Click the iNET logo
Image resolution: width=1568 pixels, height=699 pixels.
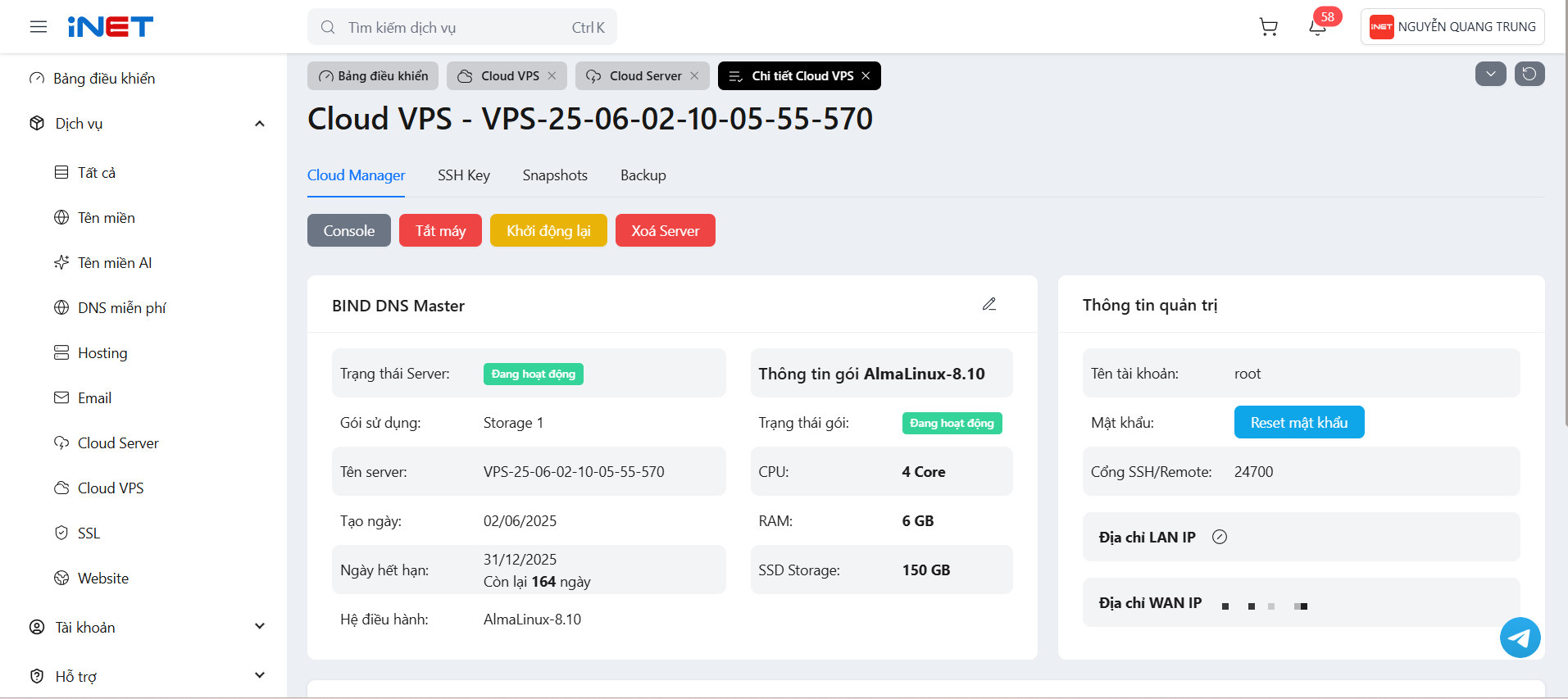[x=110, y=27]
